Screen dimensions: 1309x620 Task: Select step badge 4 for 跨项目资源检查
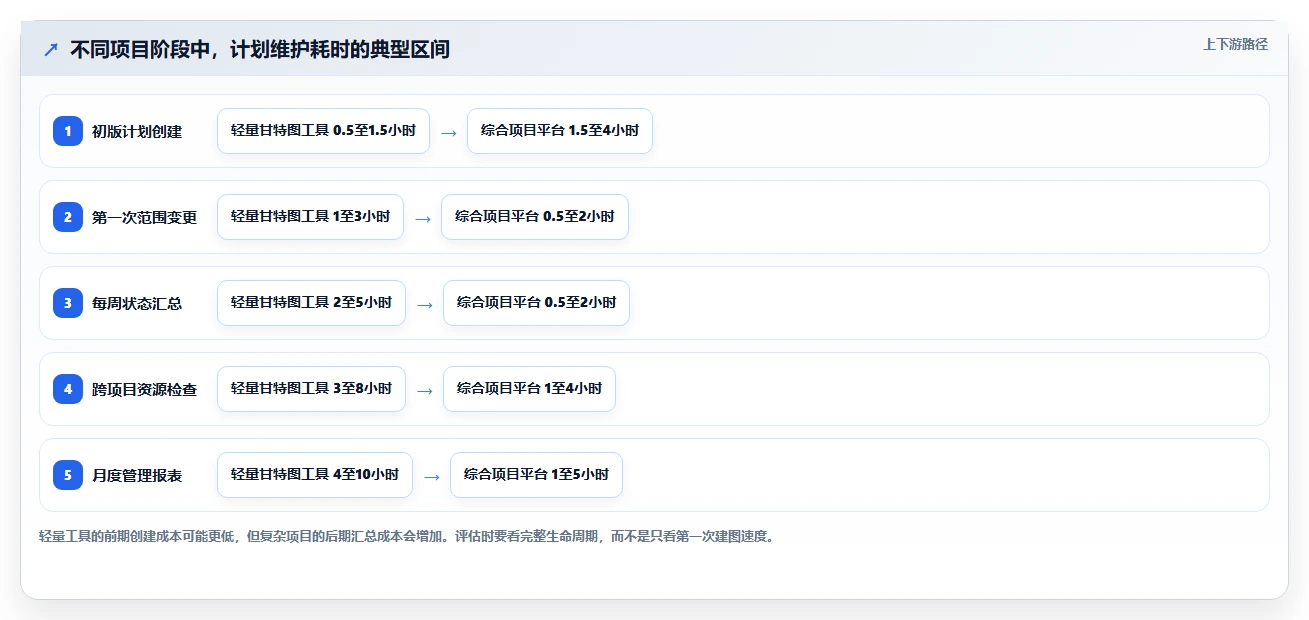(x=68, y=388)
